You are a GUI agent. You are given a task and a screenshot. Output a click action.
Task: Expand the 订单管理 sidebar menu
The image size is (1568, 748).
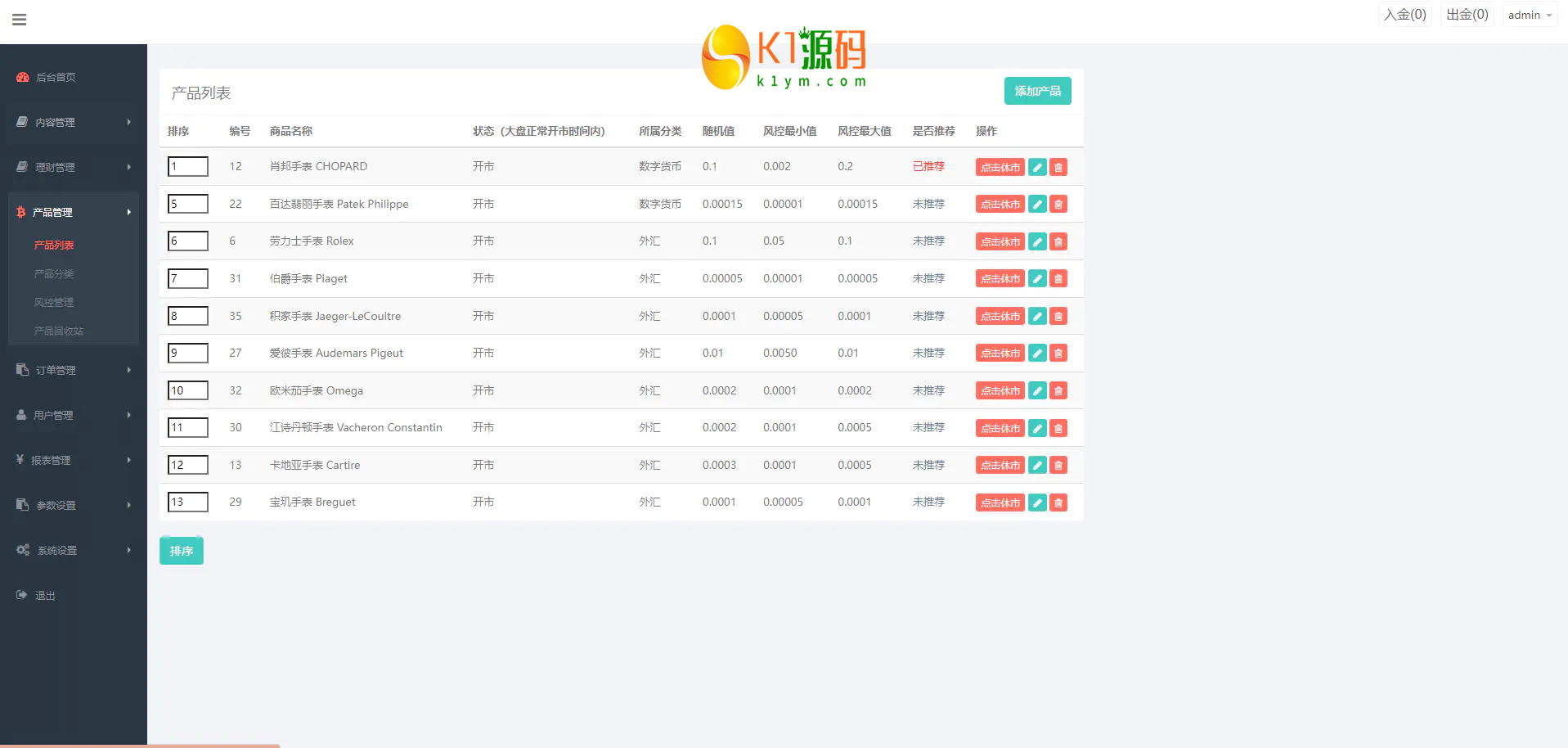(x=74, y=370)
